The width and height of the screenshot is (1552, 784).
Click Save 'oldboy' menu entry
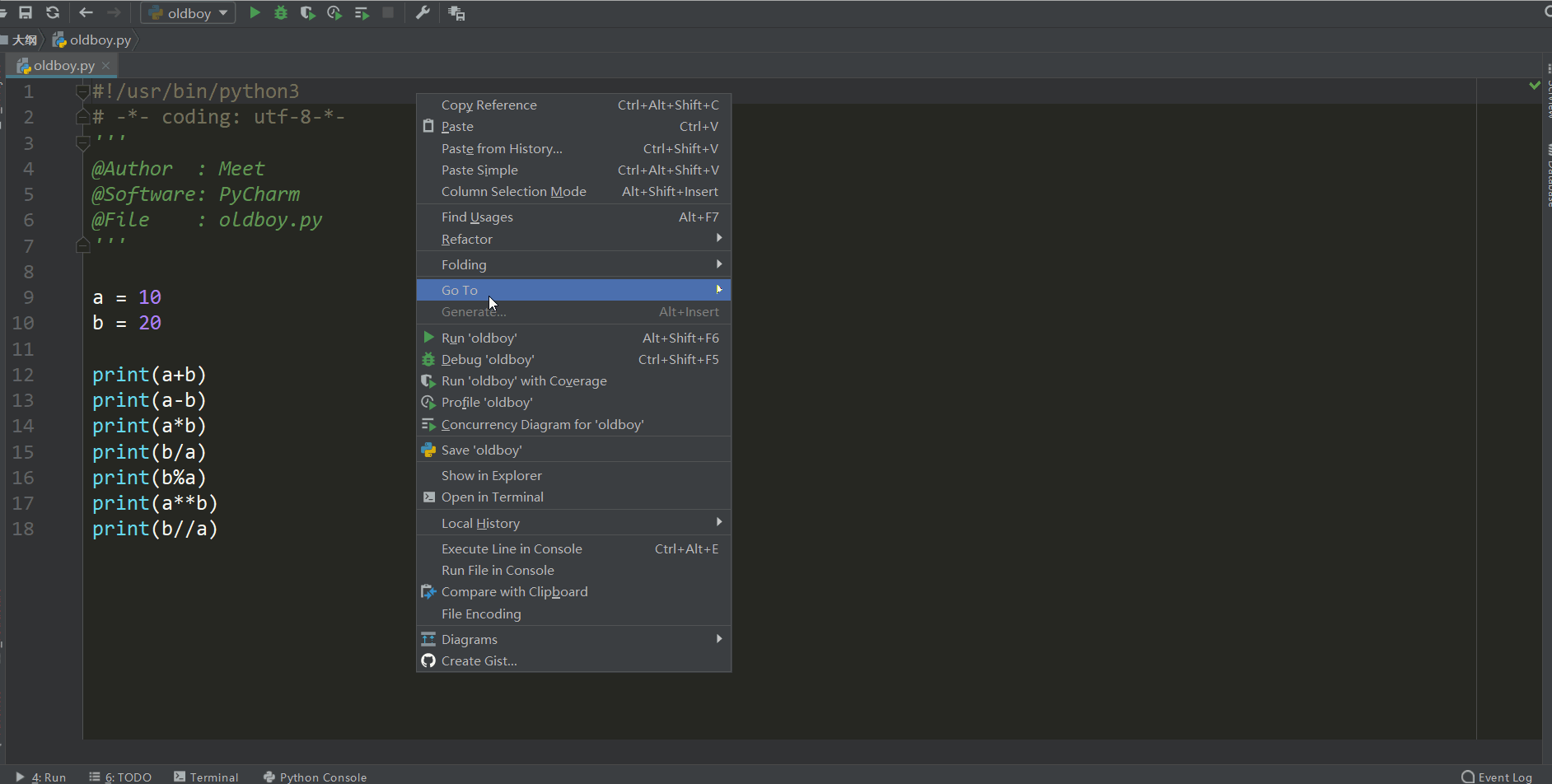tap(573, 450)
